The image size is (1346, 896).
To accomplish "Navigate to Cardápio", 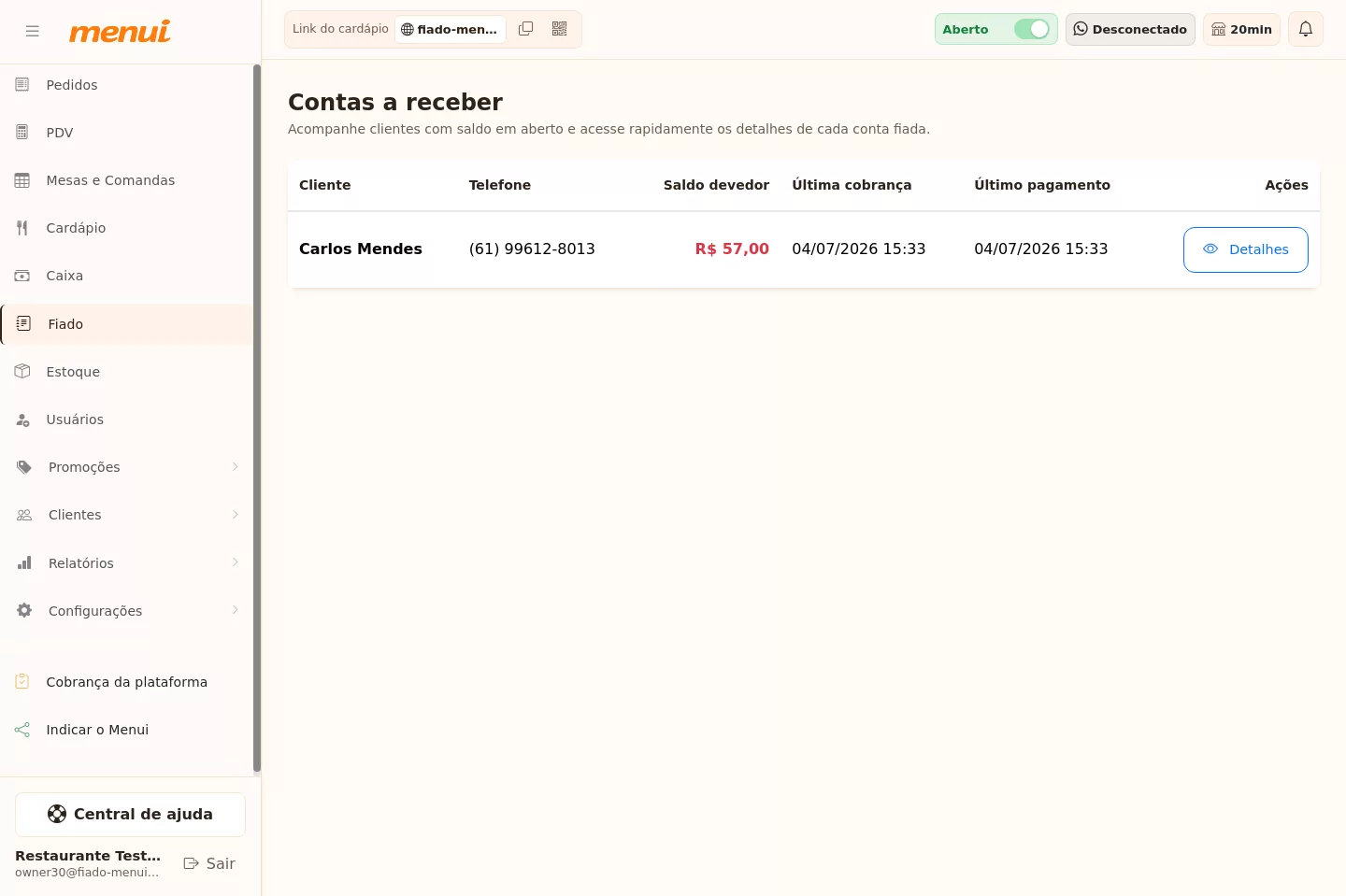I will click(127, 228).
